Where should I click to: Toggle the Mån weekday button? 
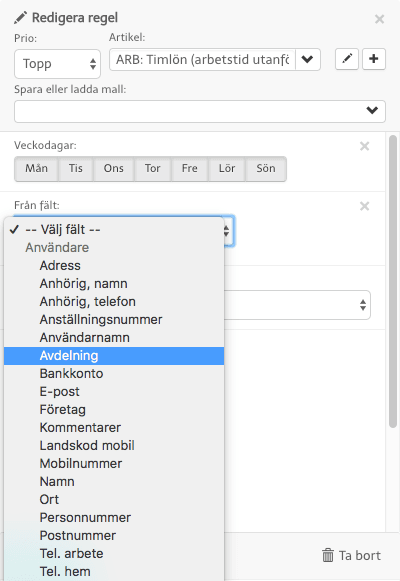pos(36,169)
